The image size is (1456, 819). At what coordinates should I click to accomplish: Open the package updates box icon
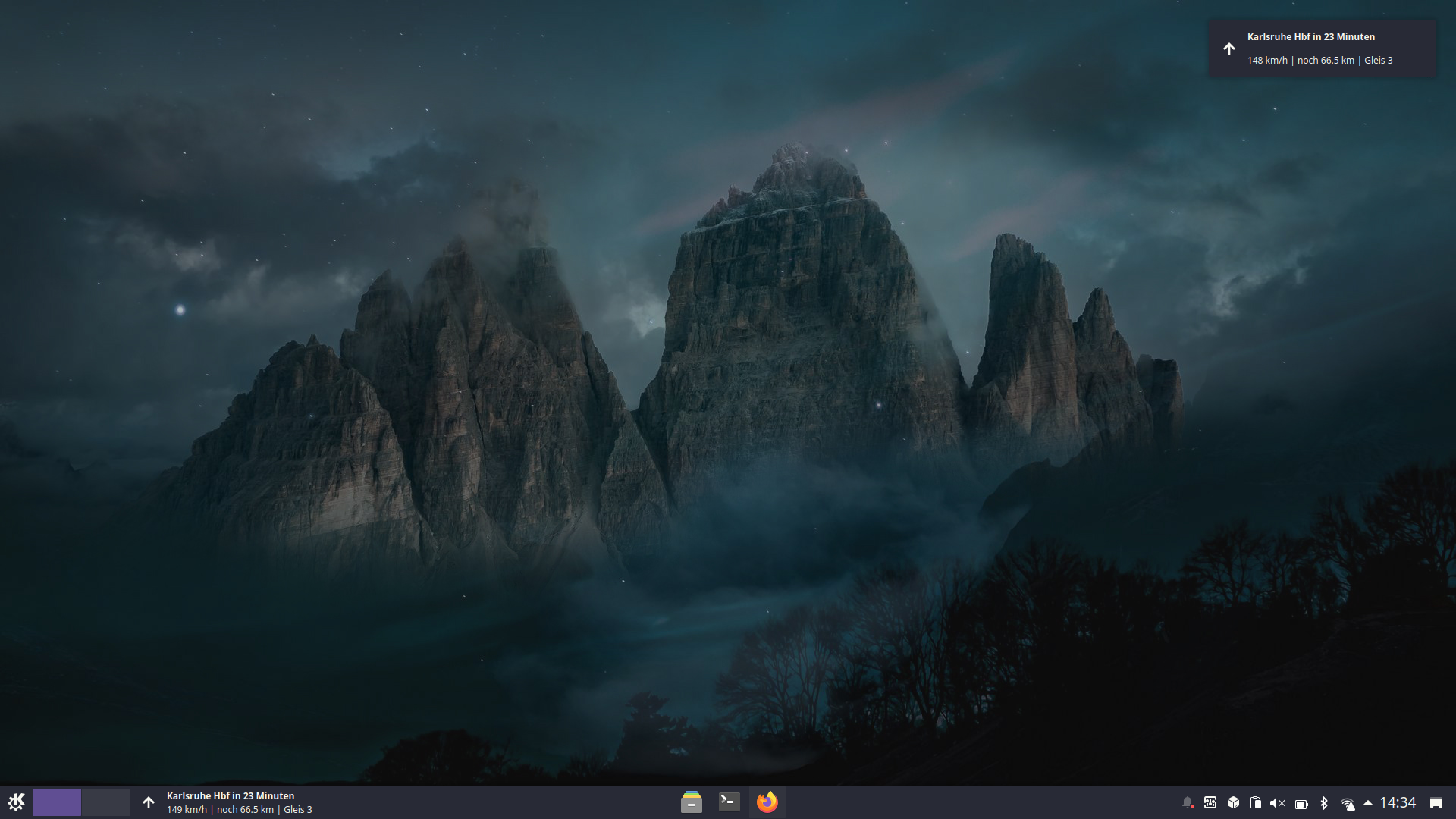(1233, 803)
